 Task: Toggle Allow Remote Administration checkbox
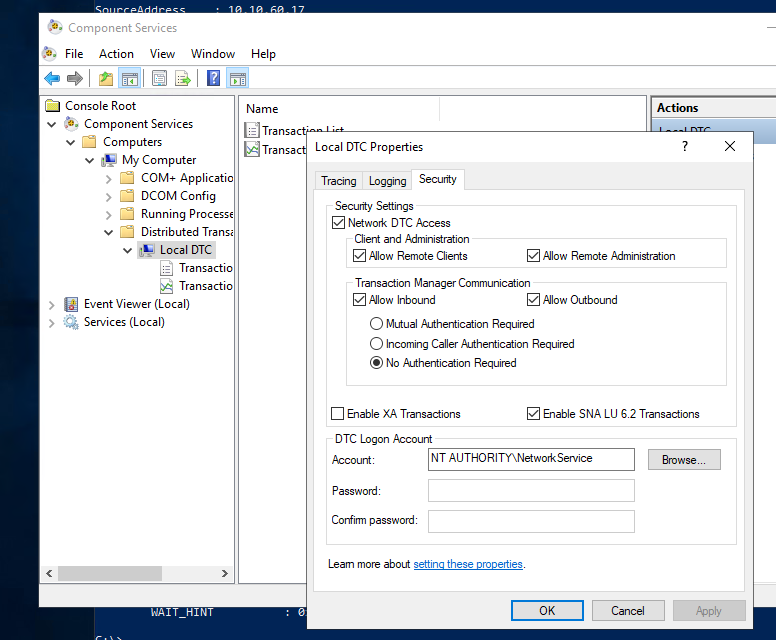(x=533, y=256)
